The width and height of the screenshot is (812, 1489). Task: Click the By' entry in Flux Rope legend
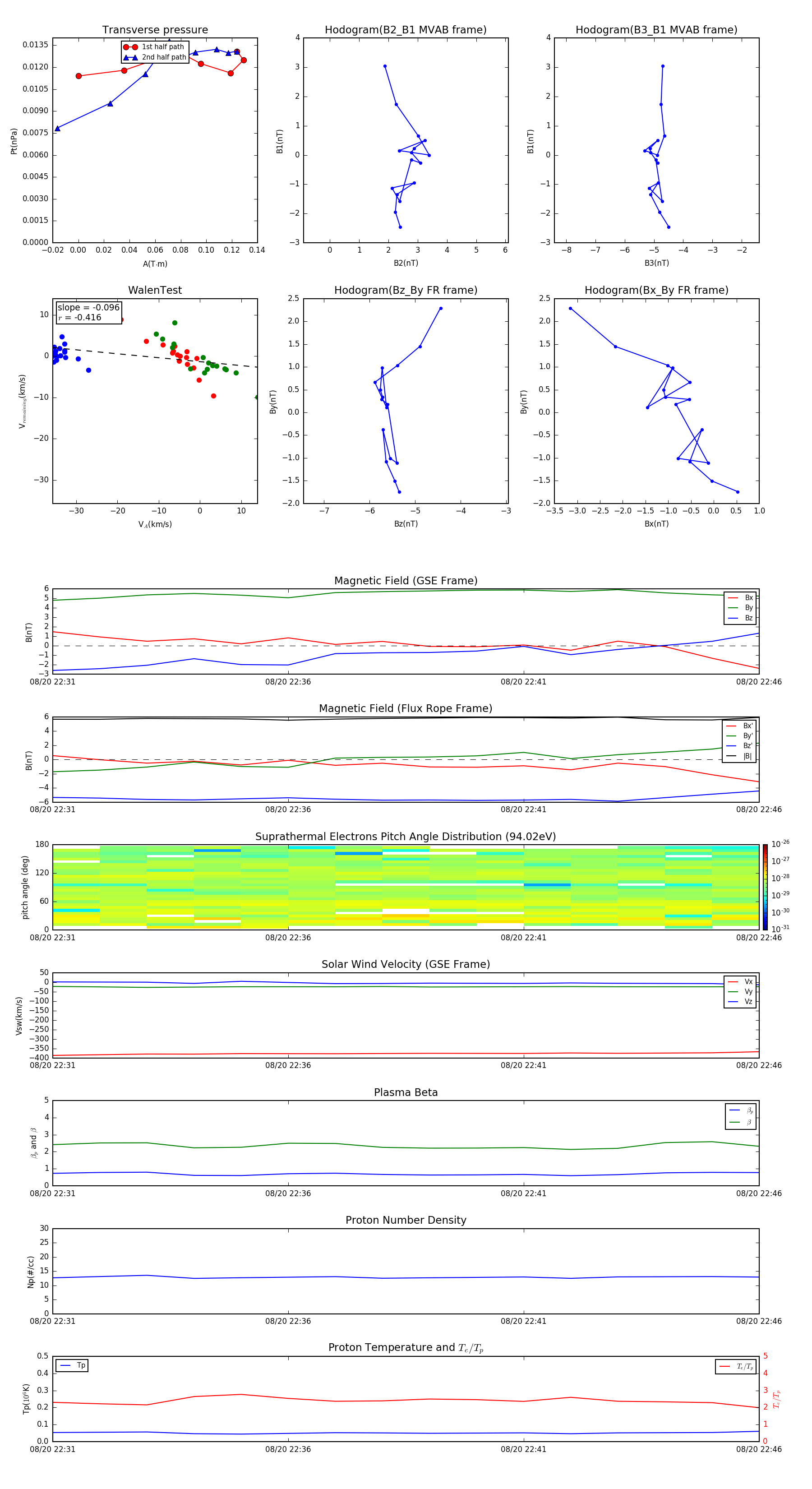click(x=740, y=736)
